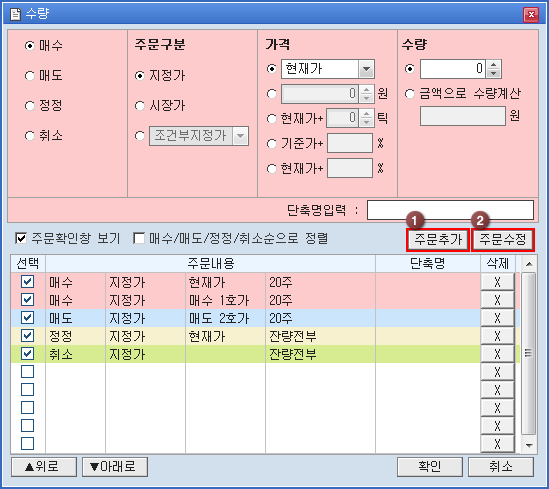The image size is (549, 489).
Task: Click scrollbar down arrow in order list
Action: 529,446
